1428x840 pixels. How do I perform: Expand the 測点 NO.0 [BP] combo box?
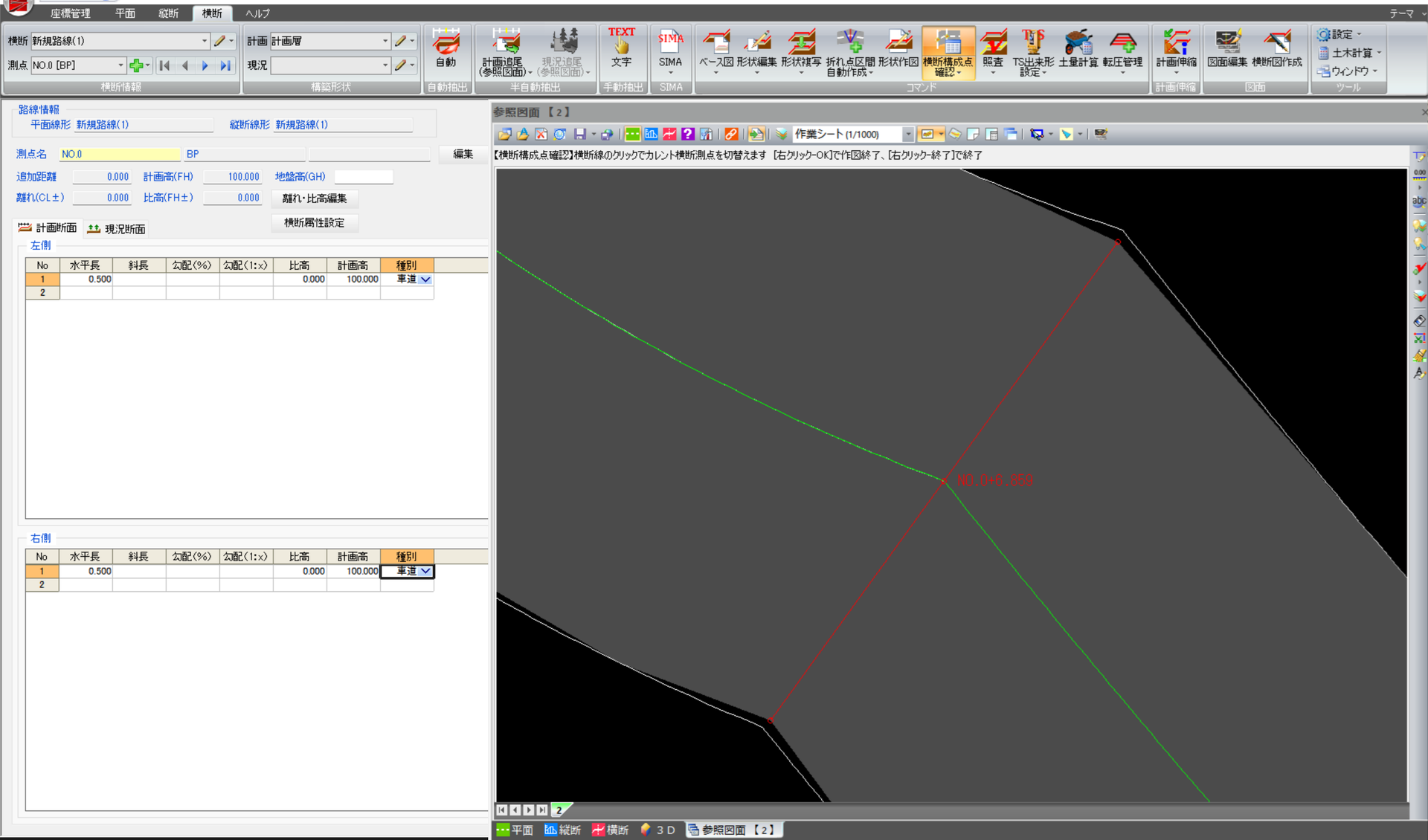120,65
